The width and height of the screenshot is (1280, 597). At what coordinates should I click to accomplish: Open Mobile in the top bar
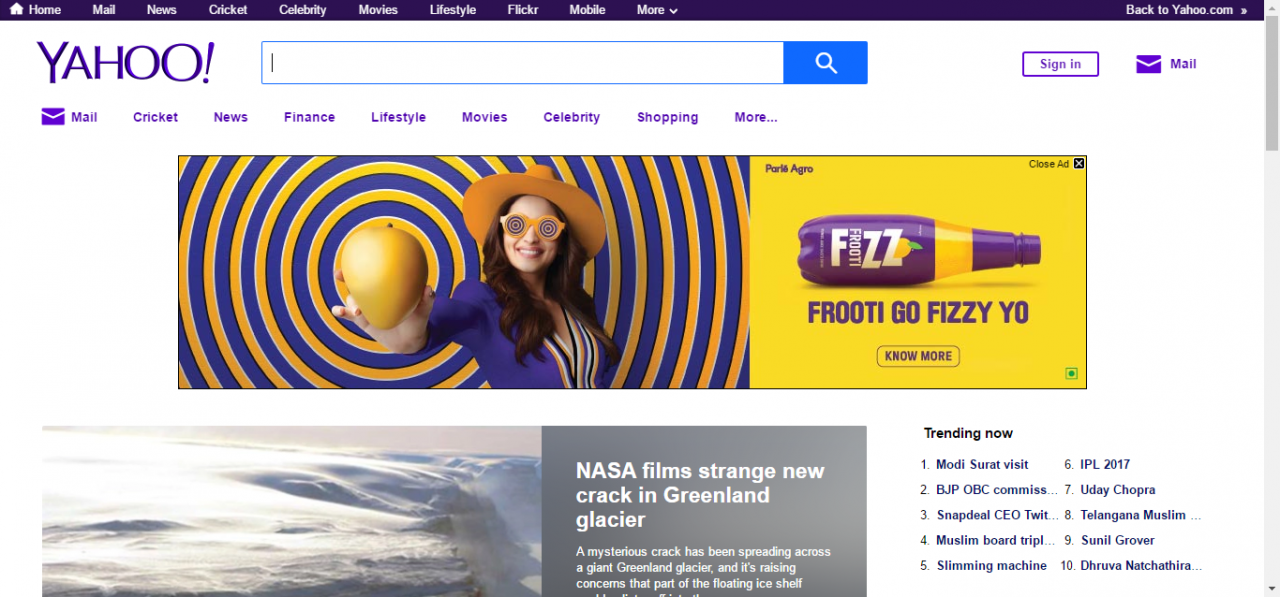(587, 10)
